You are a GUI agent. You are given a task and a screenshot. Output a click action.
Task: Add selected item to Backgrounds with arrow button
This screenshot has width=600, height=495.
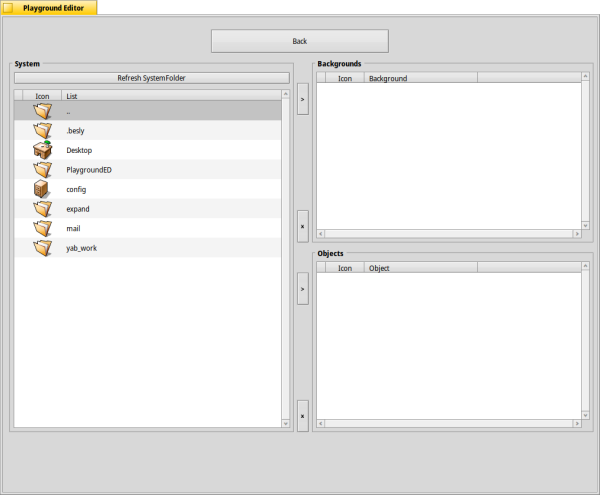tap(303, 98)
